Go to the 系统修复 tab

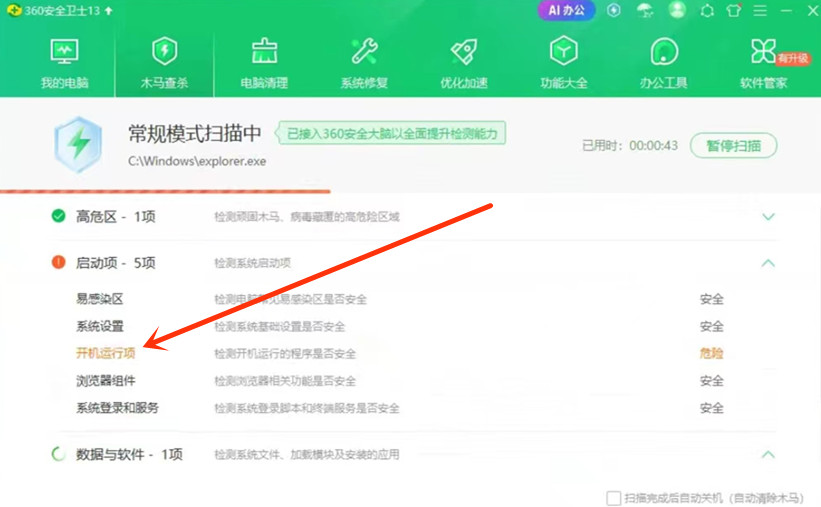[x=364, y=64]
